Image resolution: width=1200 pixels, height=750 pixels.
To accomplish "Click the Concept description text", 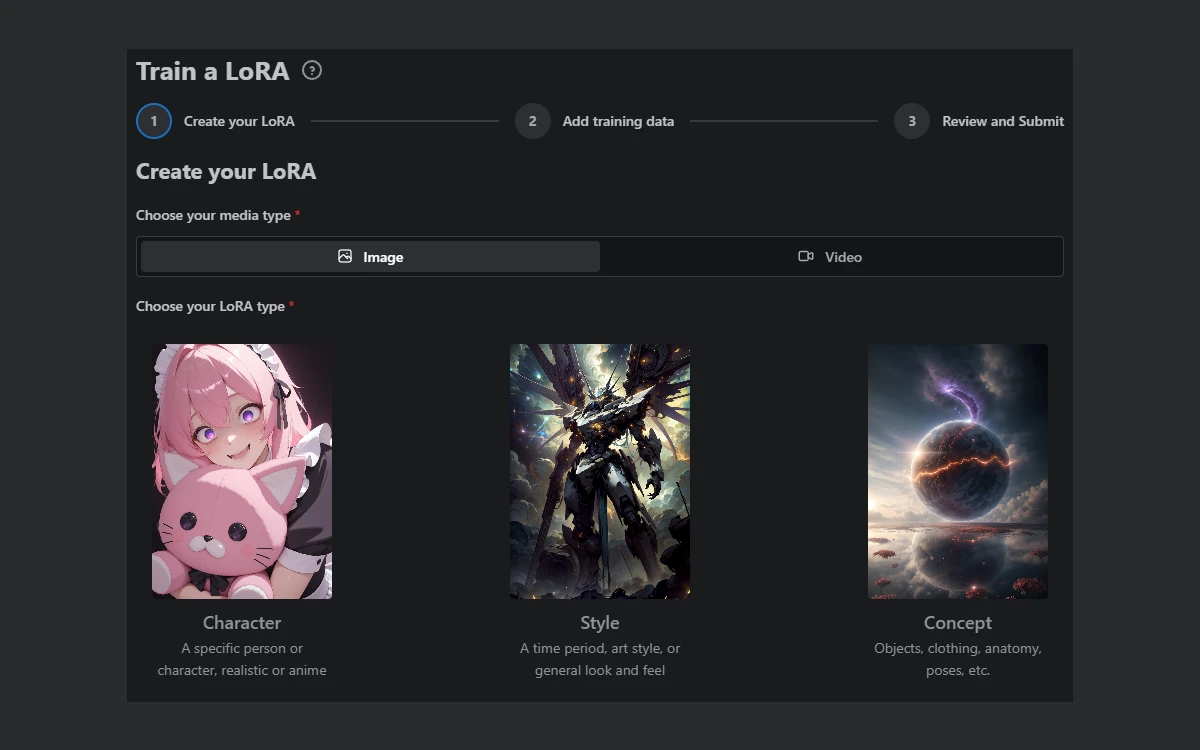I will click(958, 659).
